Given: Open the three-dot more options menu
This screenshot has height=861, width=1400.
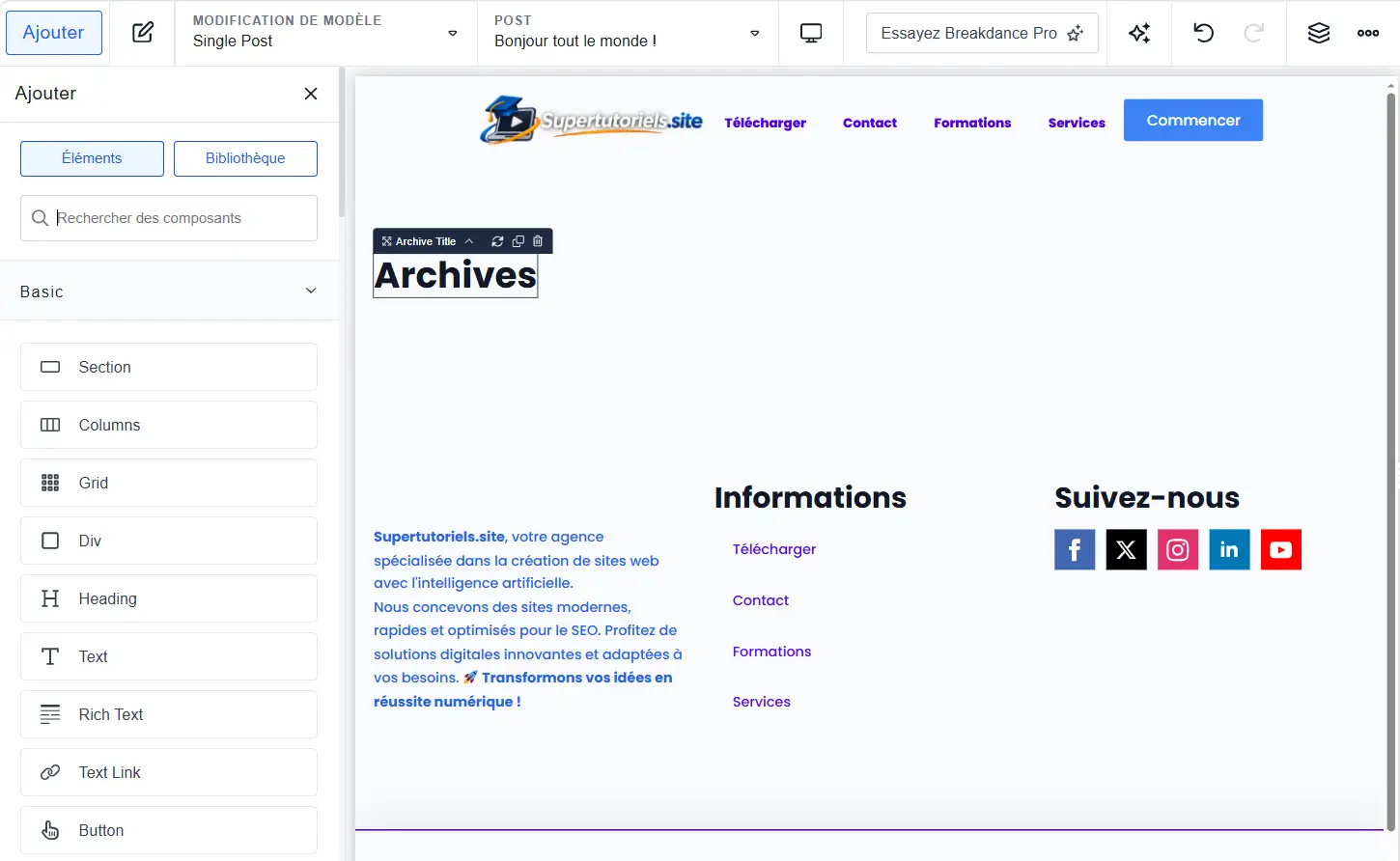Looking at the screenshot, I should click(1368, 33).
